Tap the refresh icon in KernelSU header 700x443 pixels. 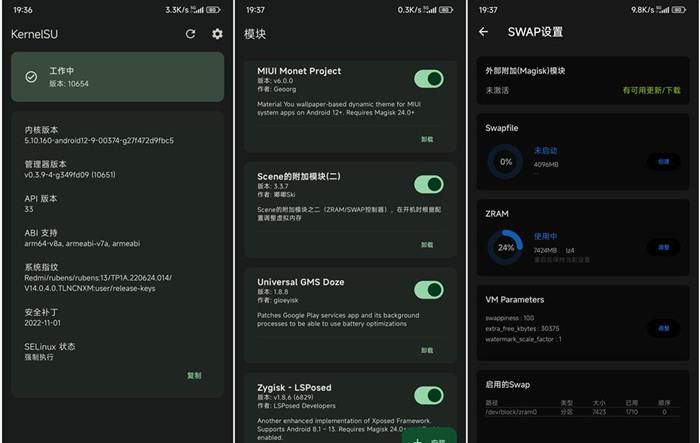(191, 34)
